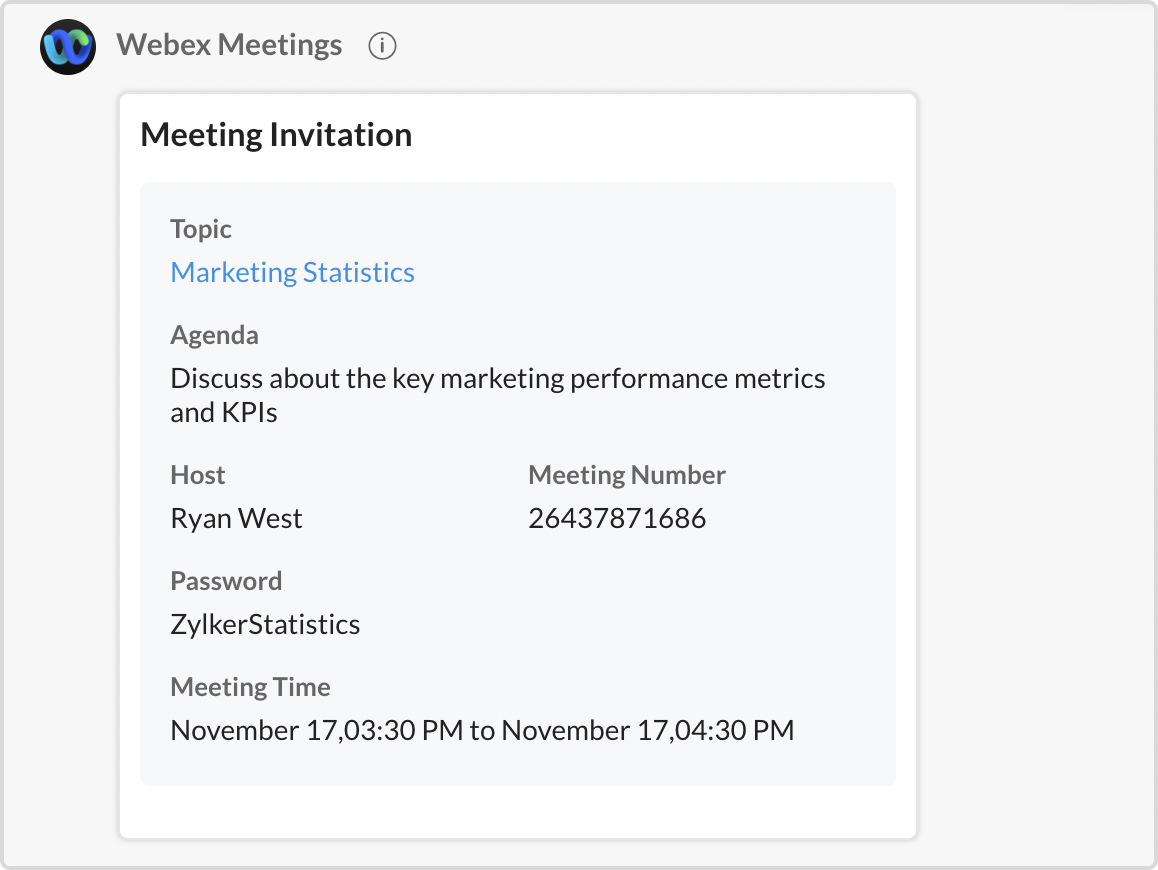Click the Meeting Number label
The width and height of the screenshot is (1158, 870).
(x=627, y=475)
